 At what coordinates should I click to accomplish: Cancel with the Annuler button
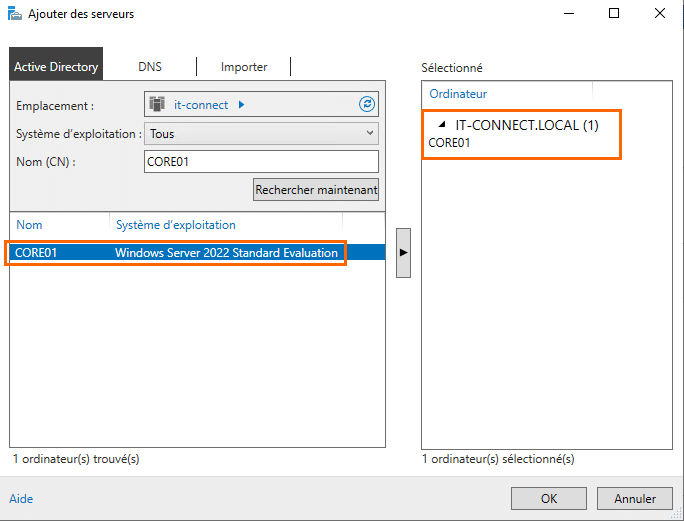coord(635,498)
